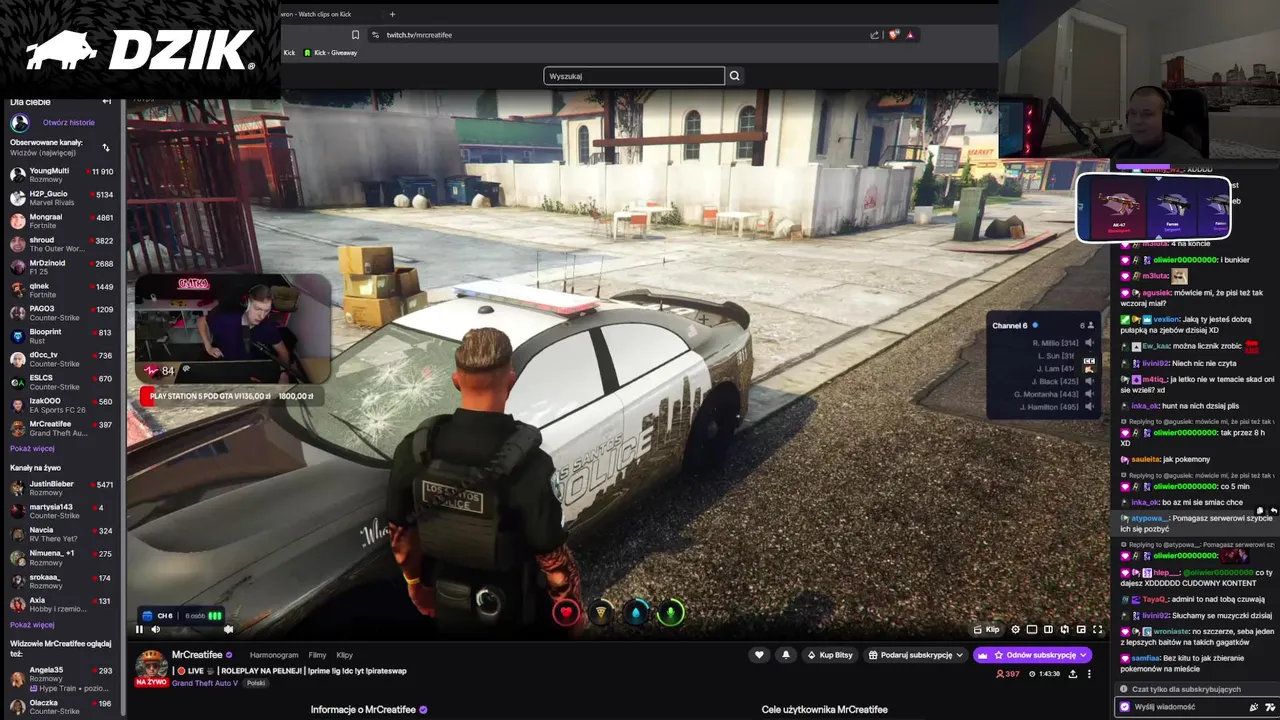Open Angela35 recommended channel
Image resolution: width=1280 pixels, height=720 pixels.
(x=61, y=679)
